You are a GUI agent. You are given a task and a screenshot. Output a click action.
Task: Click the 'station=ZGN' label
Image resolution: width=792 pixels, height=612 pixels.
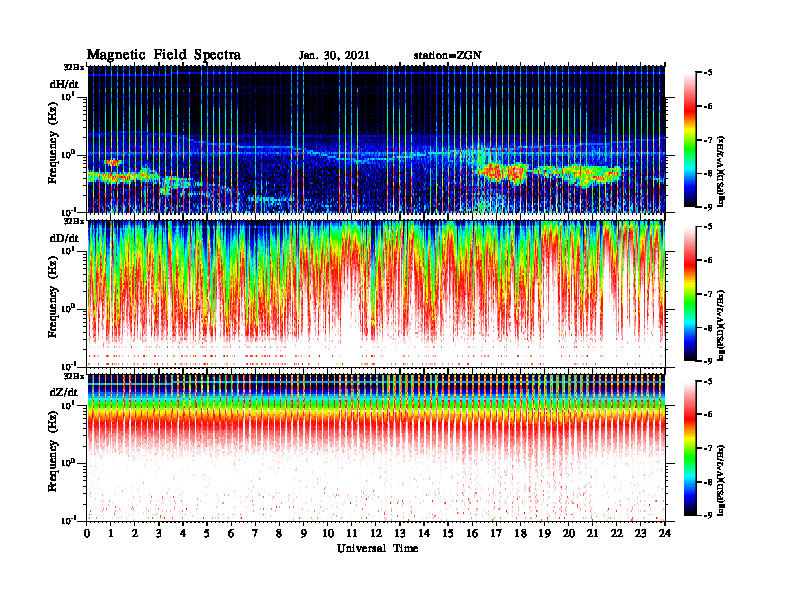tap(448, 56)
